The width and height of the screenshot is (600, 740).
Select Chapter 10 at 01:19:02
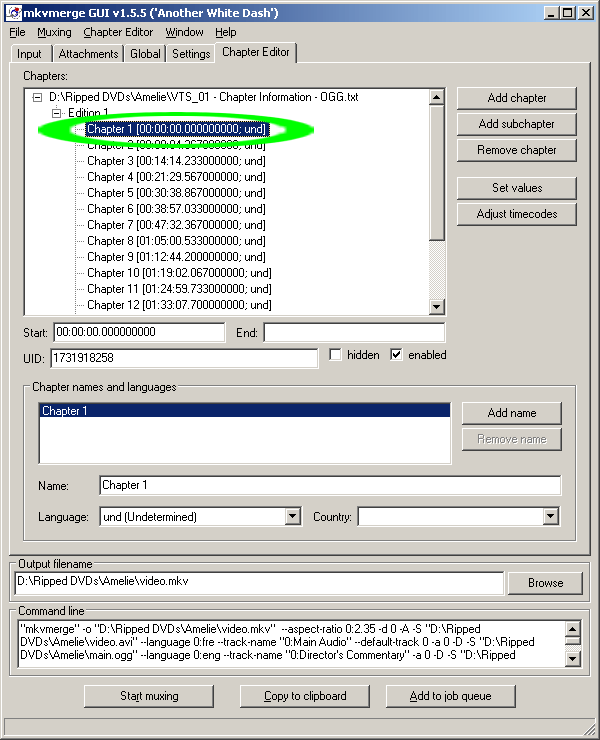179,273
